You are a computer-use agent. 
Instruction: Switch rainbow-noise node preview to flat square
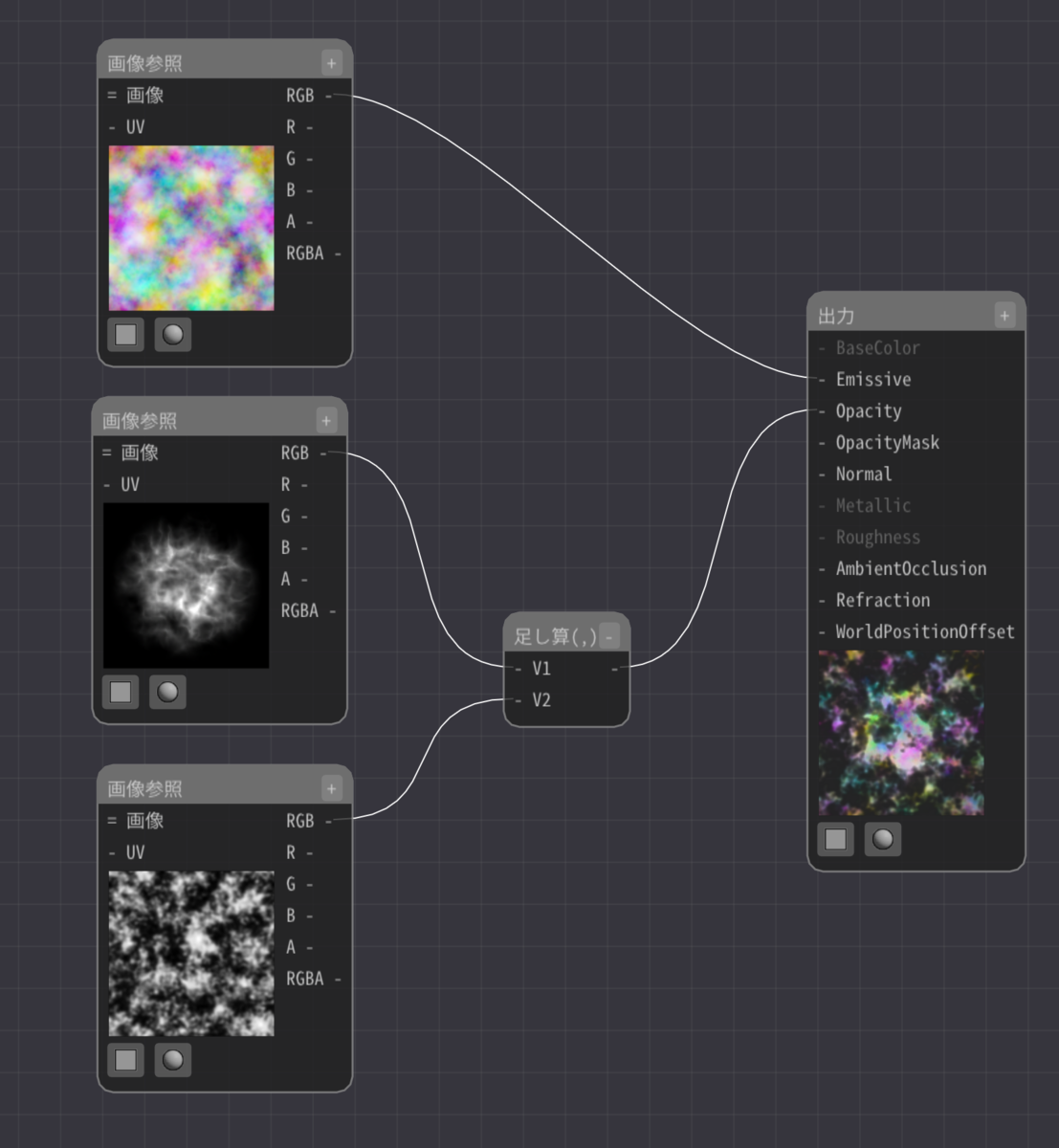(125, 335)
